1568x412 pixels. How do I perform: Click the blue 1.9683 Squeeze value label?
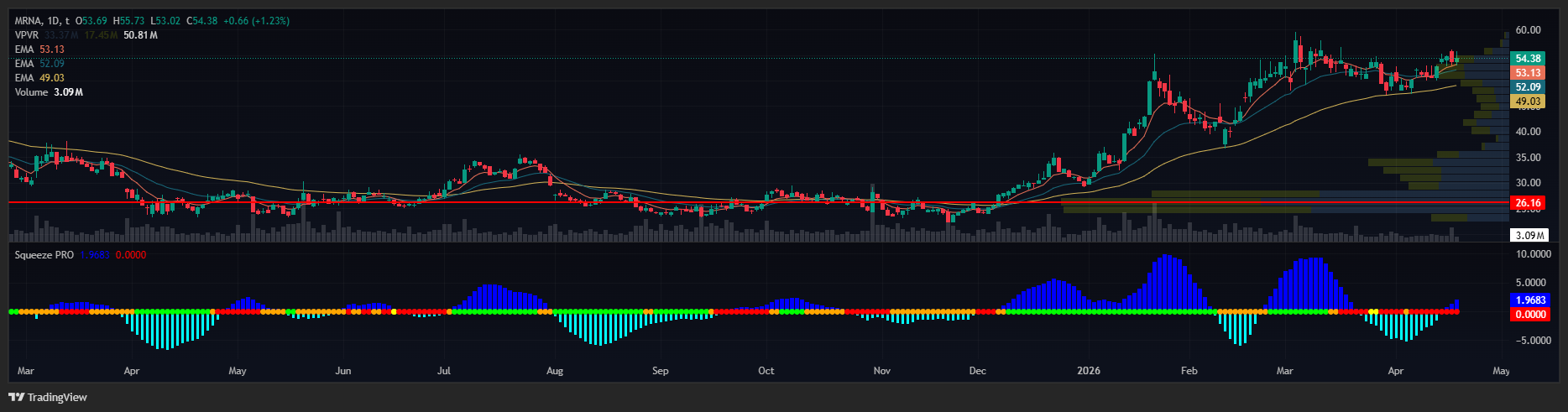click(1530, 300)
